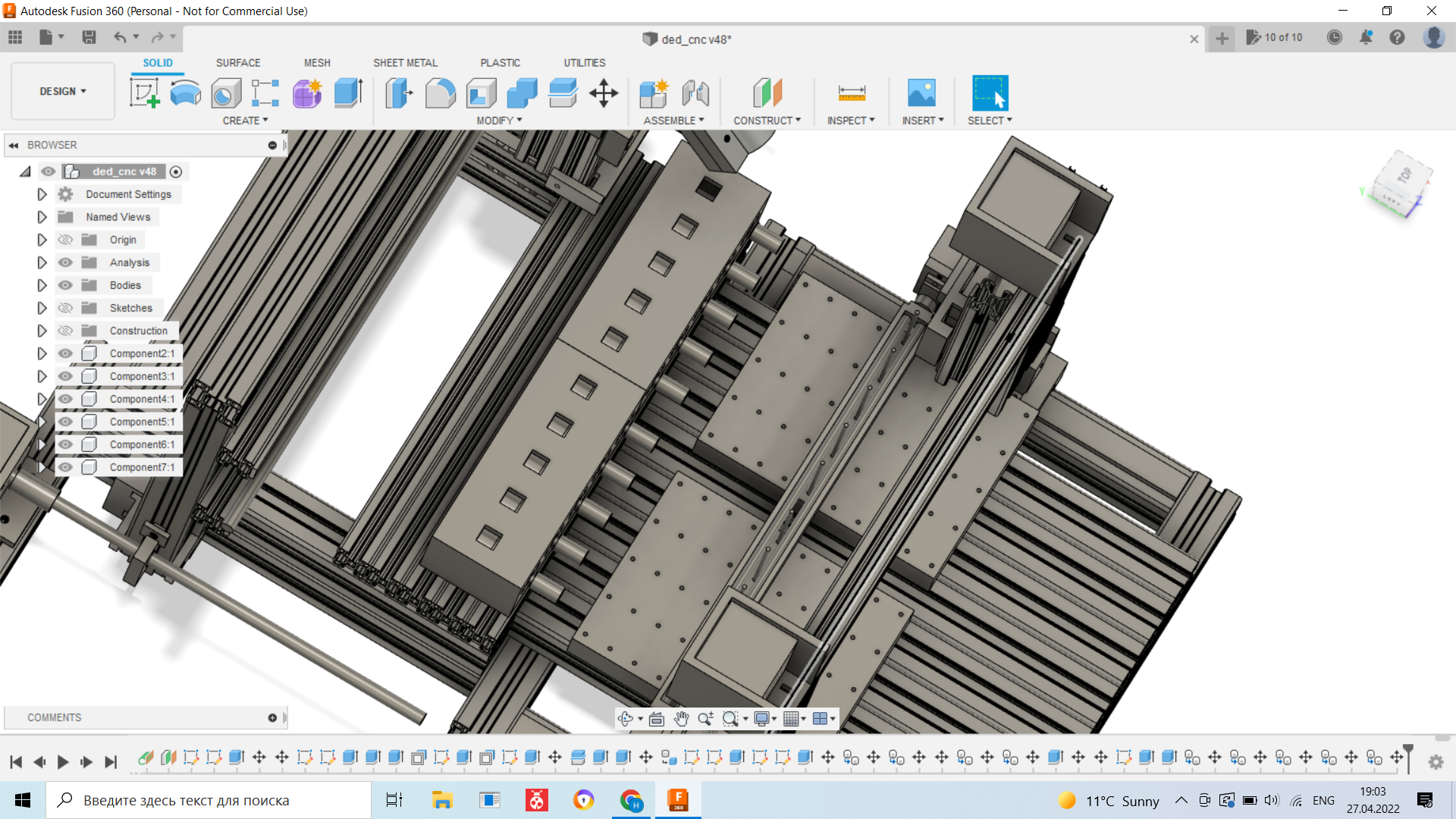
Task: Expand the Document Settings node
Action: [x=42, y=194]
